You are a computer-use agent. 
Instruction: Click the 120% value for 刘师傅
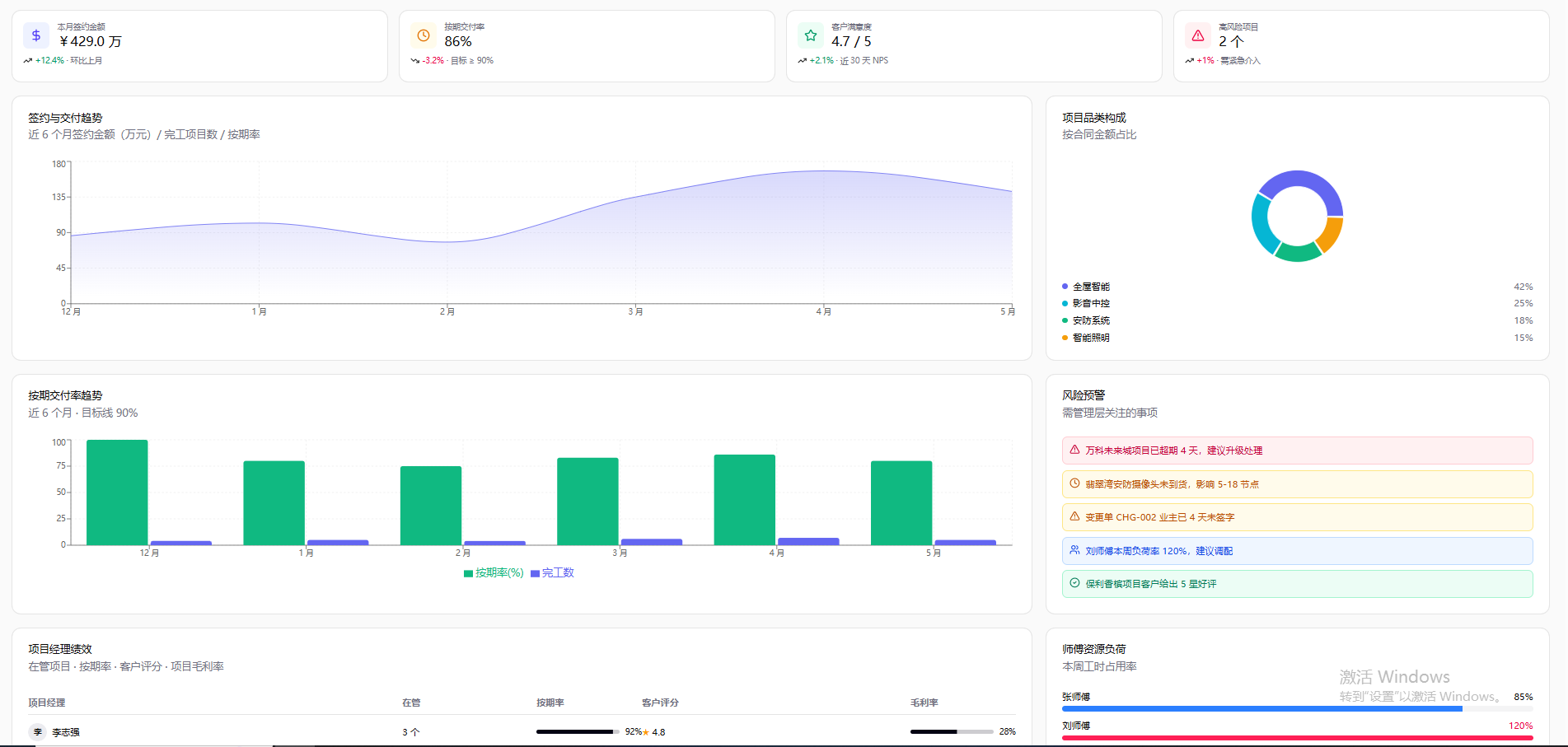pos(1521,726)
